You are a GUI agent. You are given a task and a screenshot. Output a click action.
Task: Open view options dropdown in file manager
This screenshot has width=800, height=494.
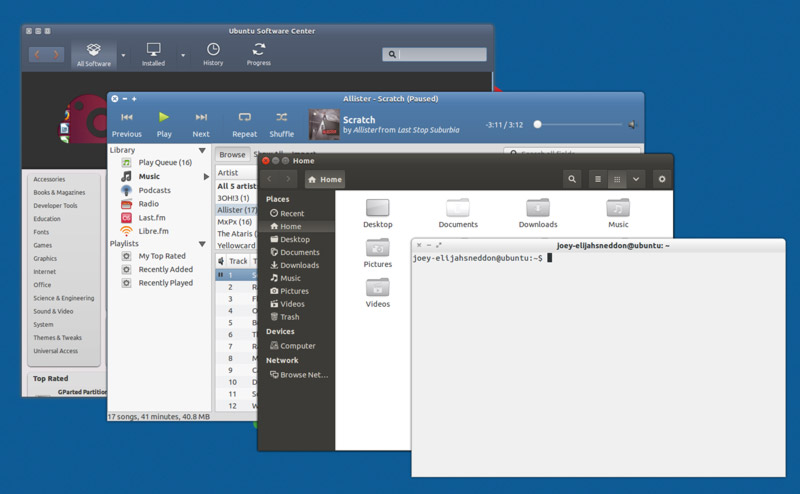tap(636, 179)
